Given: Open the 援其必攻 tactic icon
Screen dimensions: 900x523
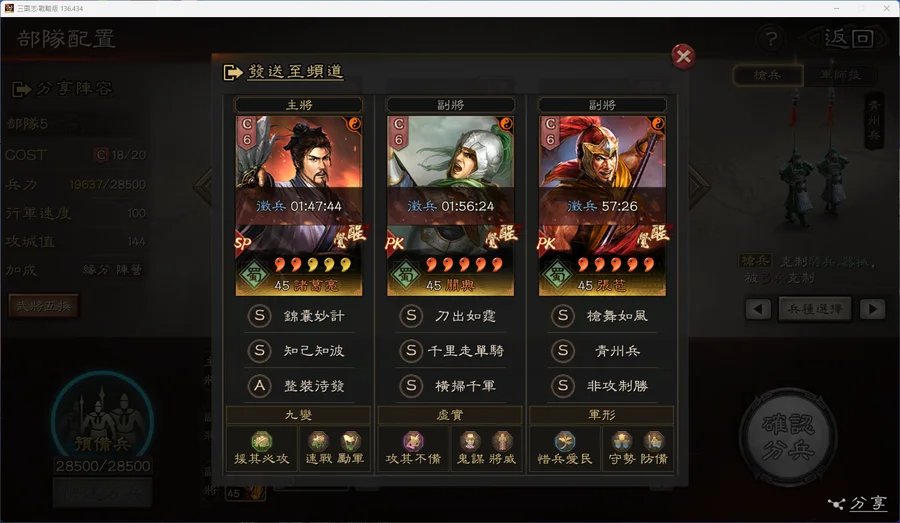Looking at the screenshot, I should [262, 441].
